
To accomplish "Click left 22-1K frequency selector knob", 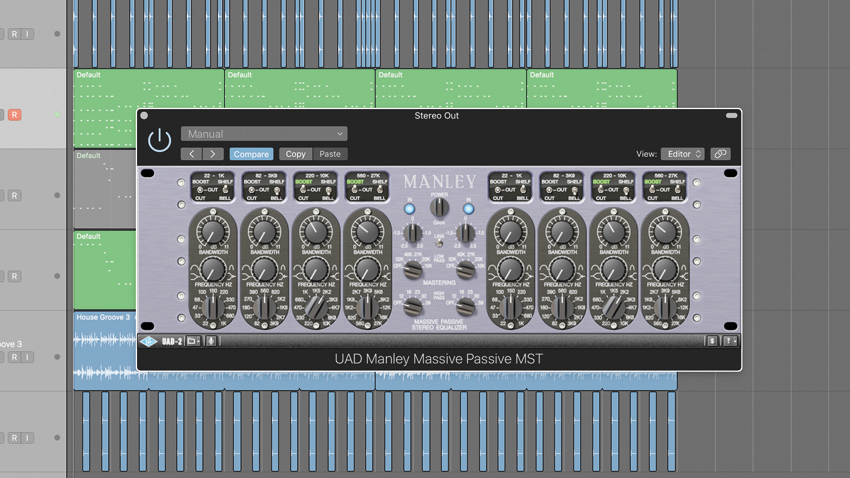I will (213, 308).
